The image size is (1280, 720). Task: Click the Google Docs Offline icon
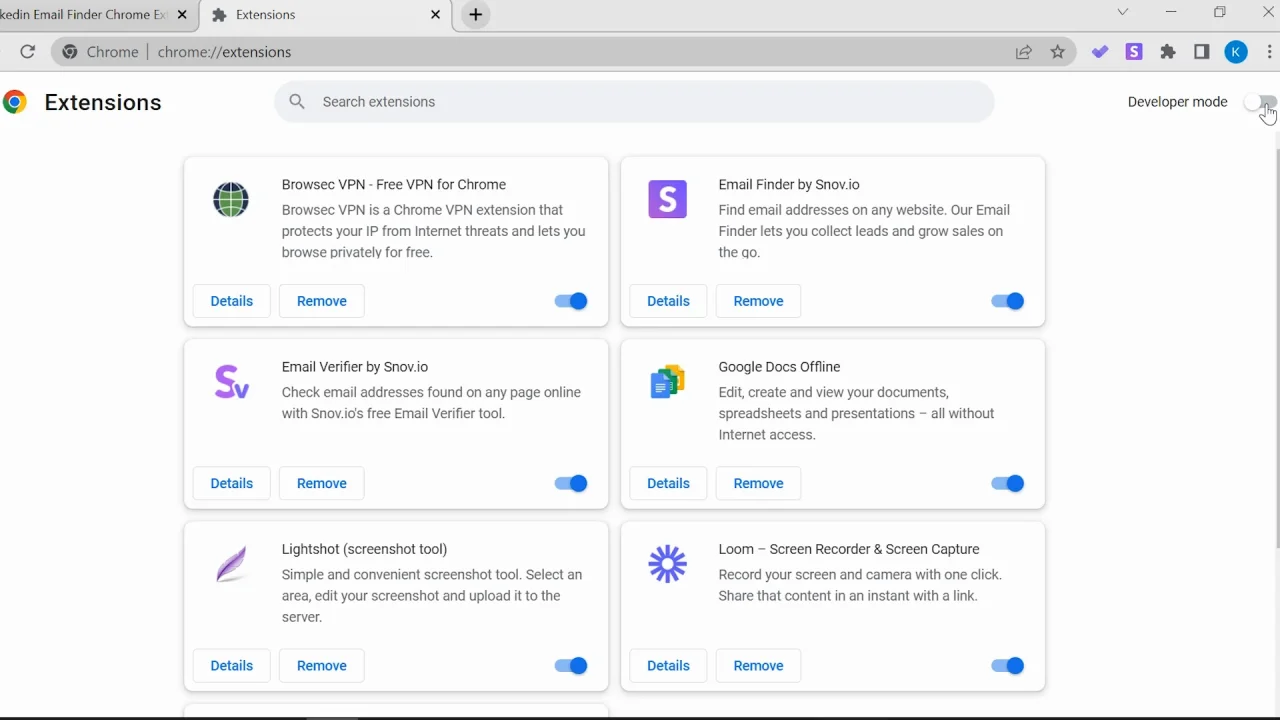tap(668, 382)
